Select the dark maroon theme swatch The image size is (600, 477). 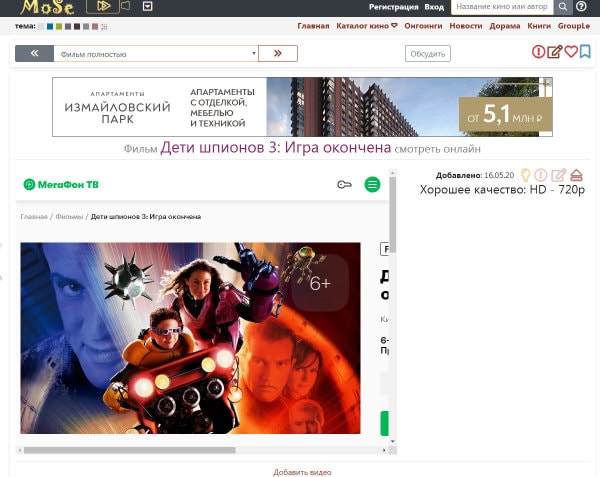click(x=77, y=26)
